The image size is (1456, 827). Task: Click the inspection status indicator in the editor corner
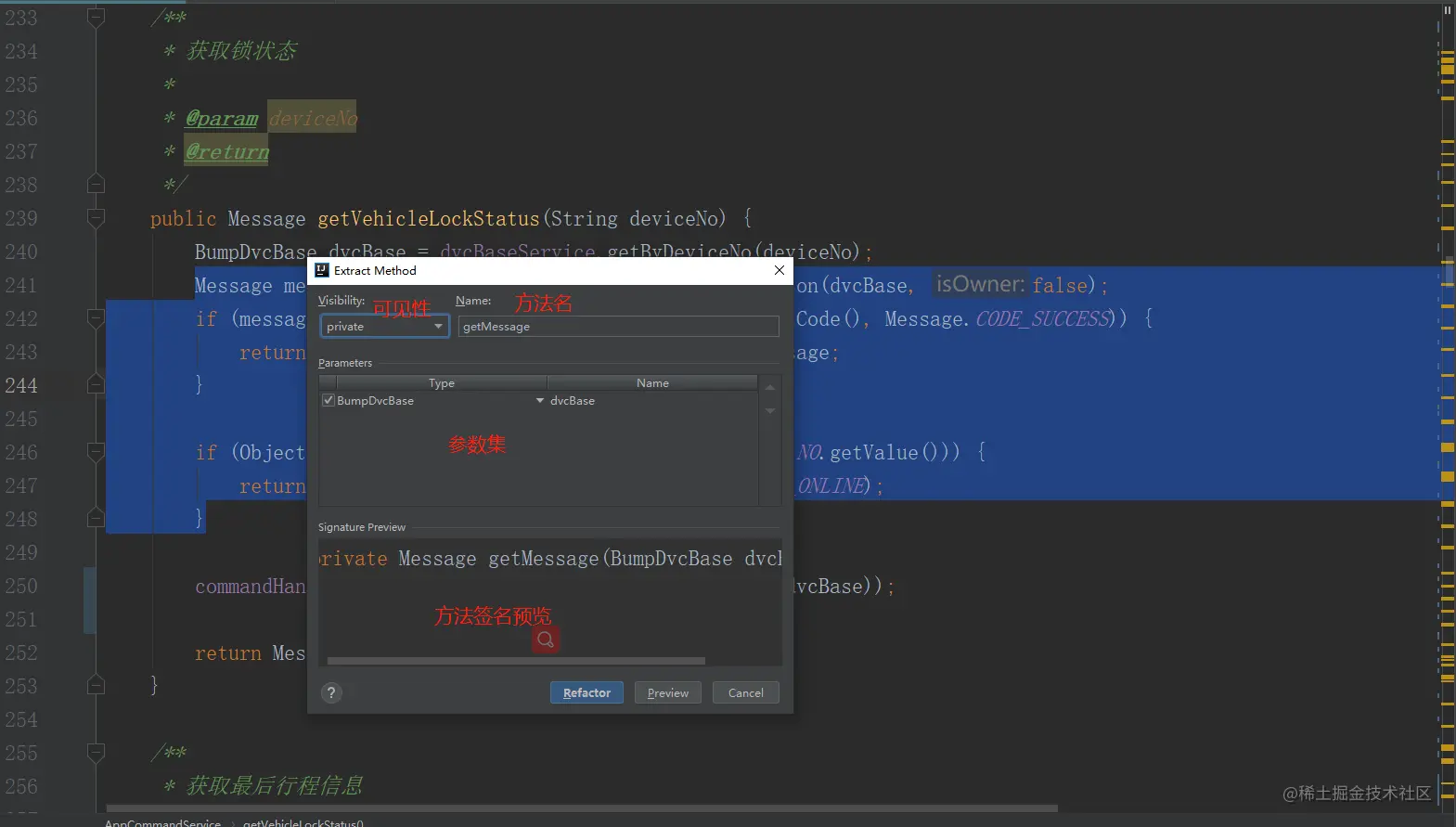[x=1447, y=10]
